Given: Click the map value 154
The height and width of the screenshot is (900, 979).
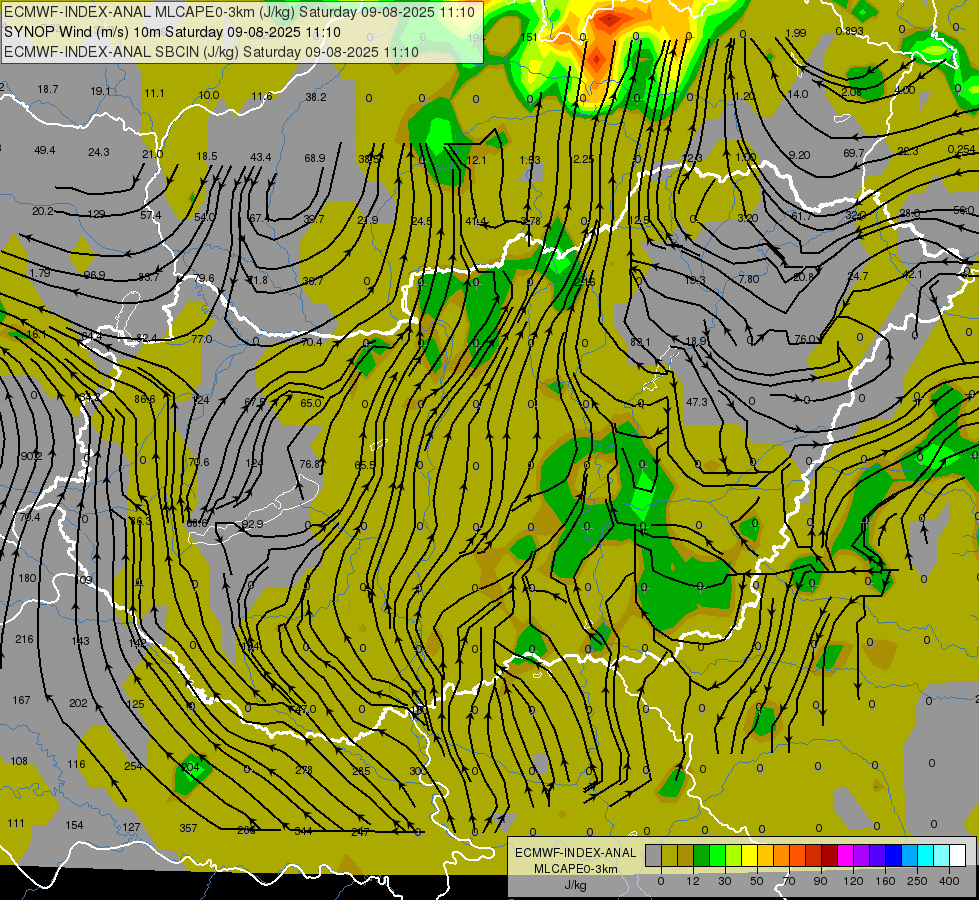Looking at the screenshot, I should (74, 825).
